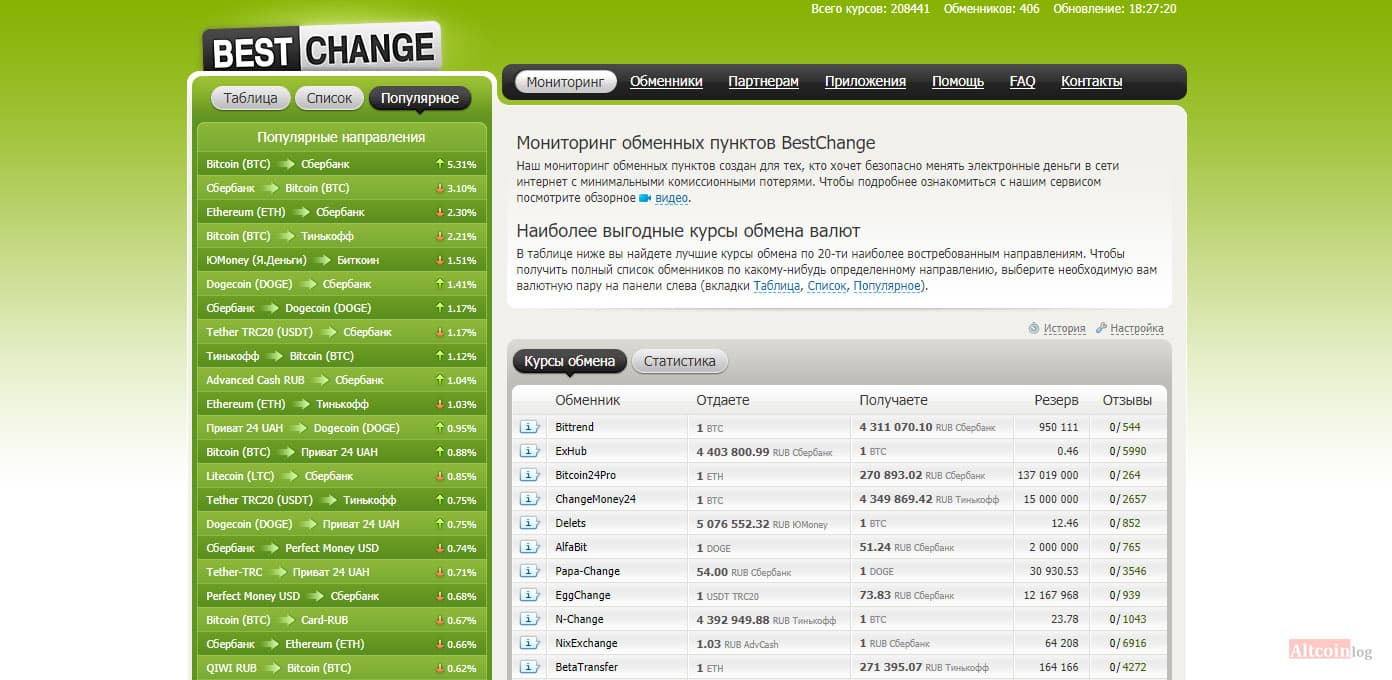The image size is (1392, 680).
Task: Open info icon for EggChange row
Action: (x=529, y=595)
